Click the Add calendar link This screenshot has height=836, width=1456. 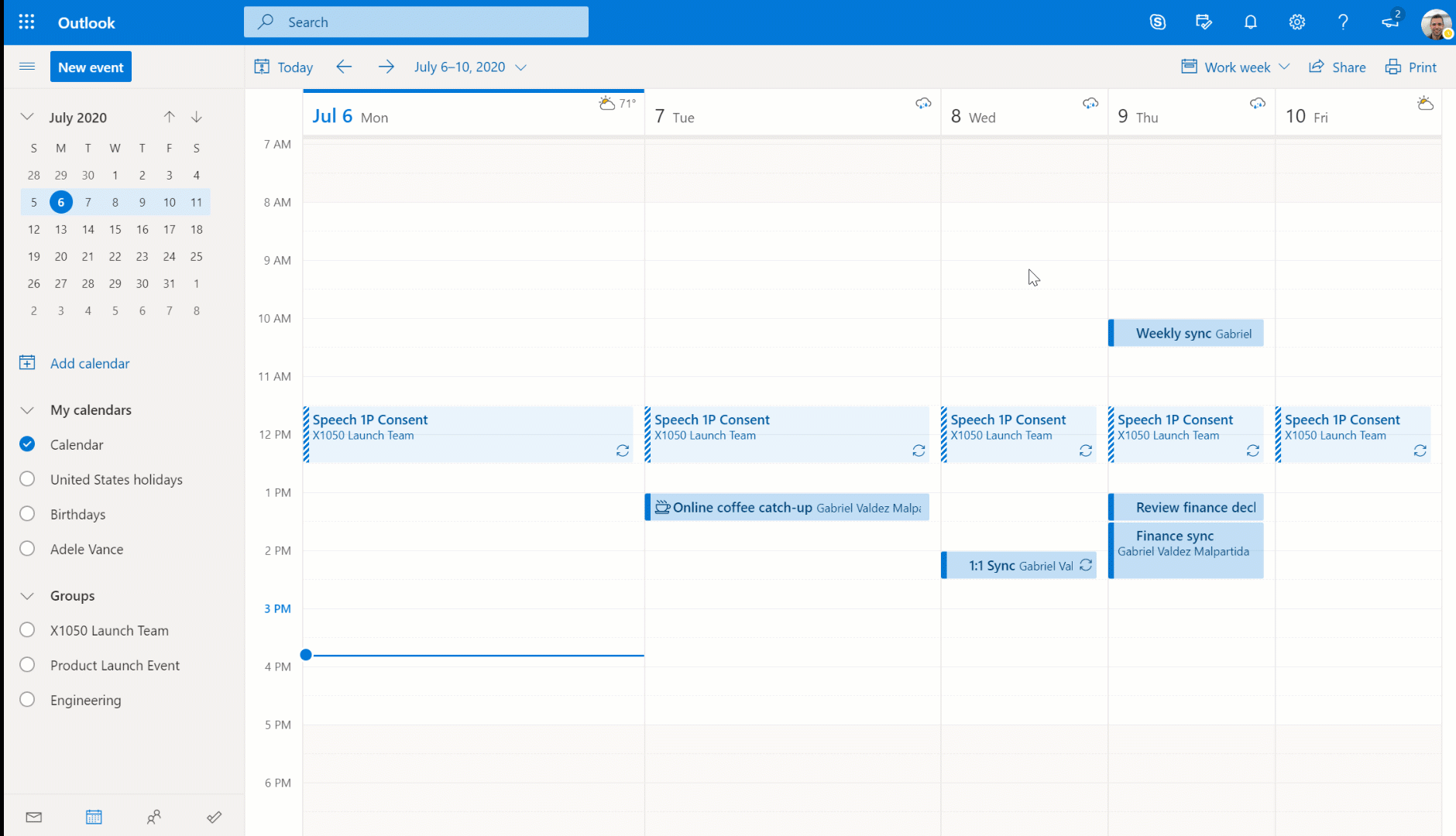[89, 362]
